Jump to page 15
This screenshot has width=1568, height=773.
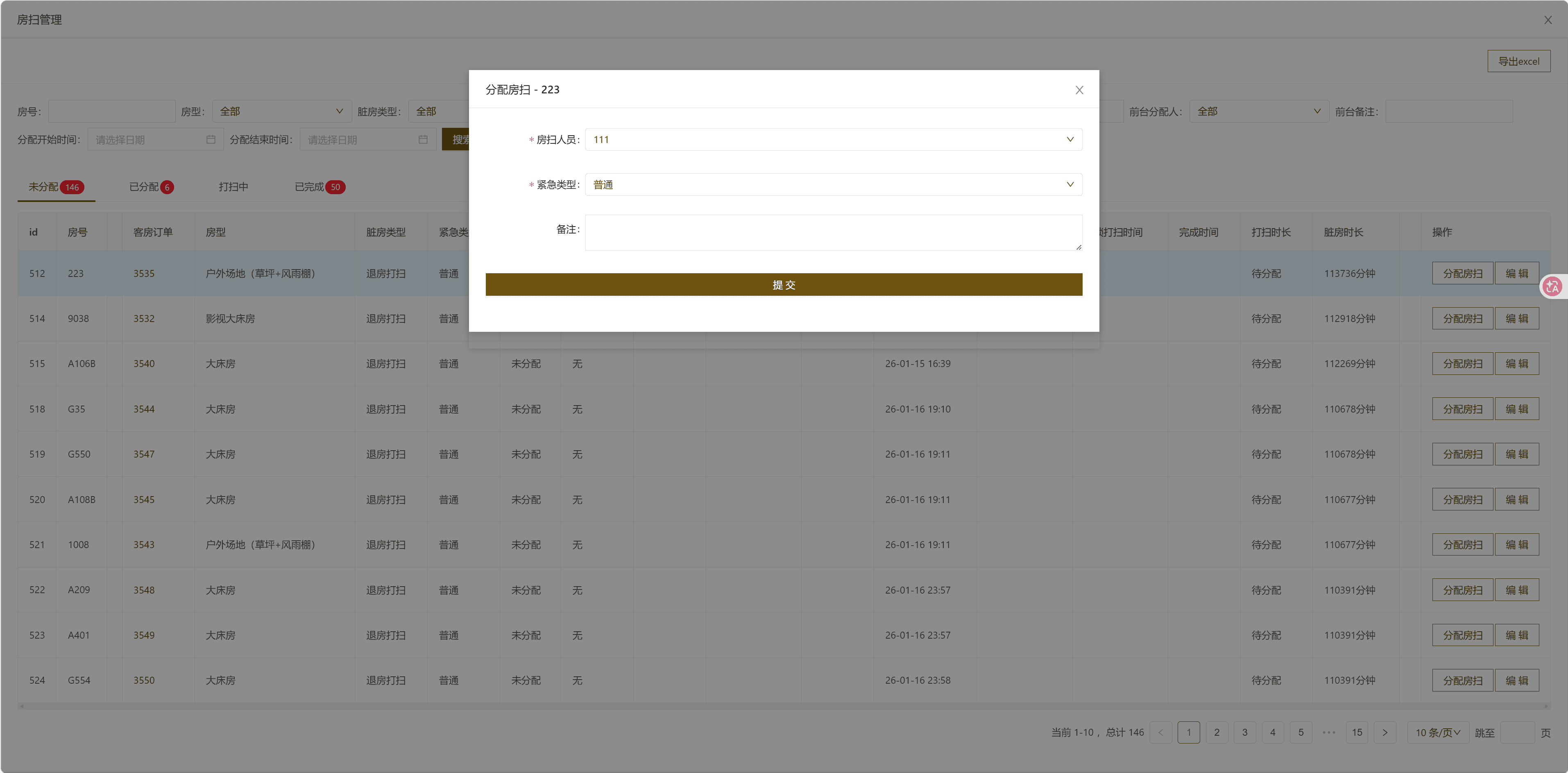1357,732
